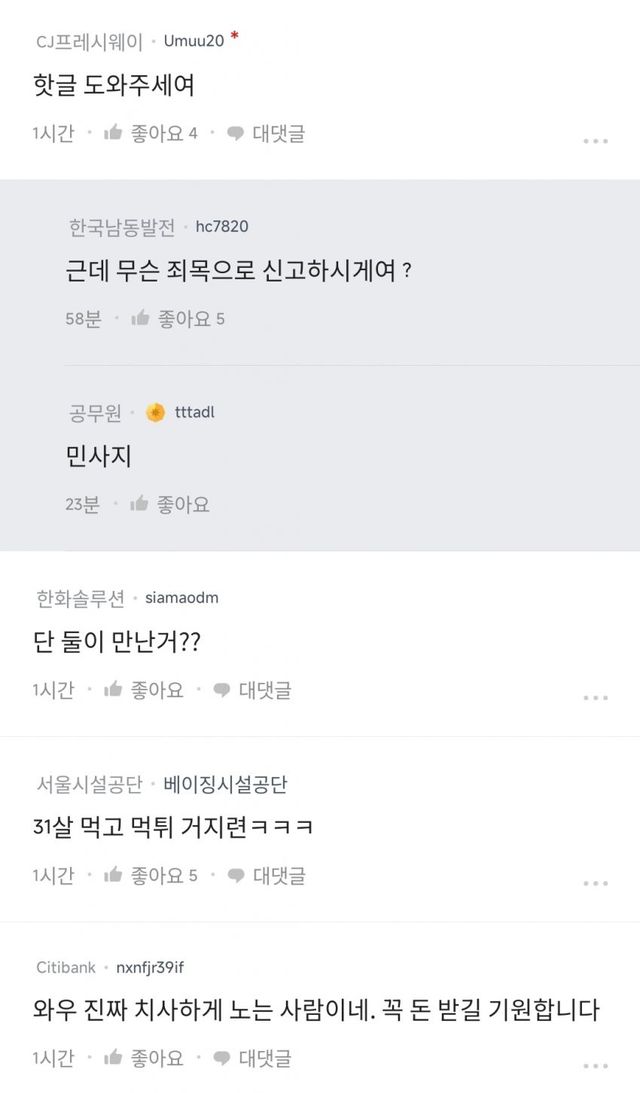
Task: Open three-dot menu on Umuu20's comment
Action: [595, 141]
